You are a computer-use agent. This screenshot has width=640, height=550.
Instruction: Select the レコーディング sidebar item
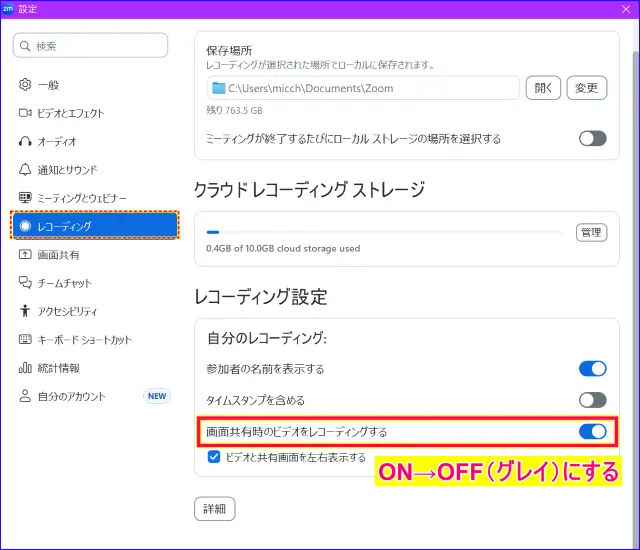click(95, 226)
